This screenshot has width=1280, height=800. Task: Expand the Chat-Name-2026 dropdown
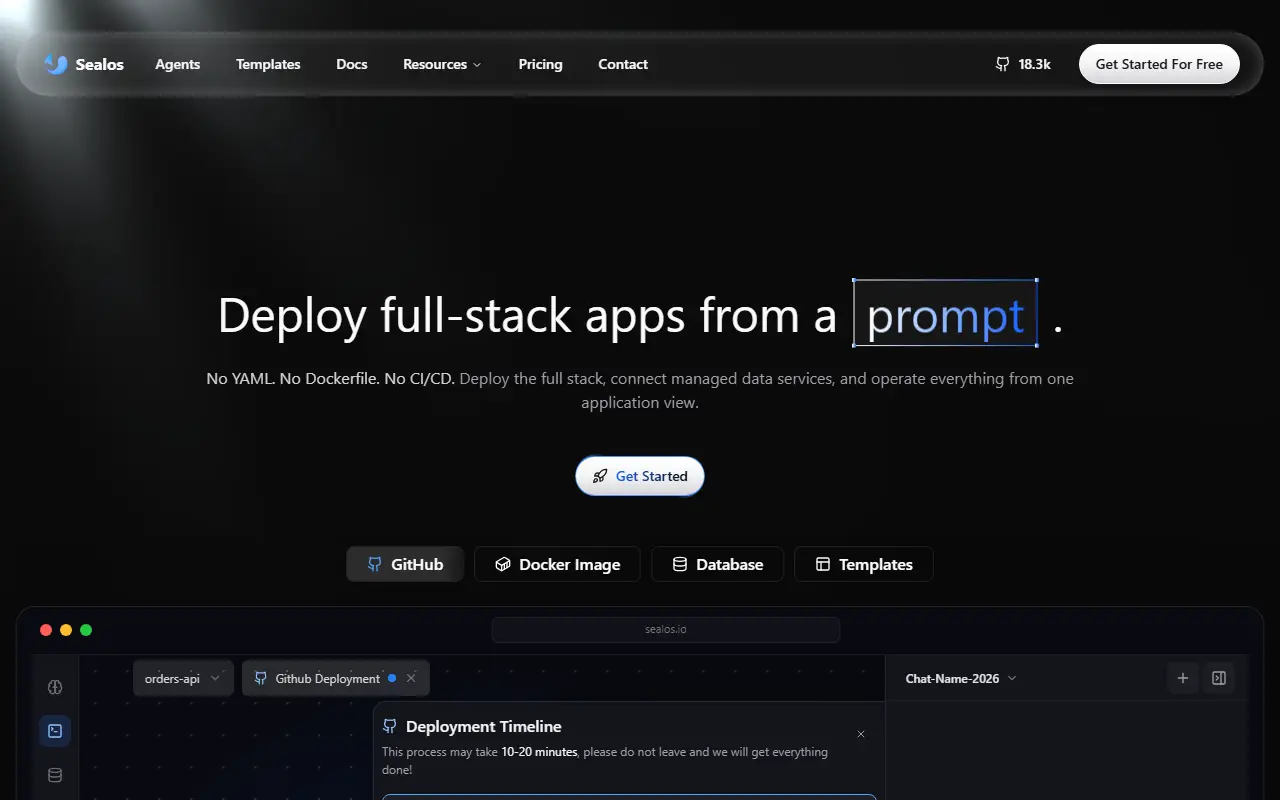tap(961, 678)
